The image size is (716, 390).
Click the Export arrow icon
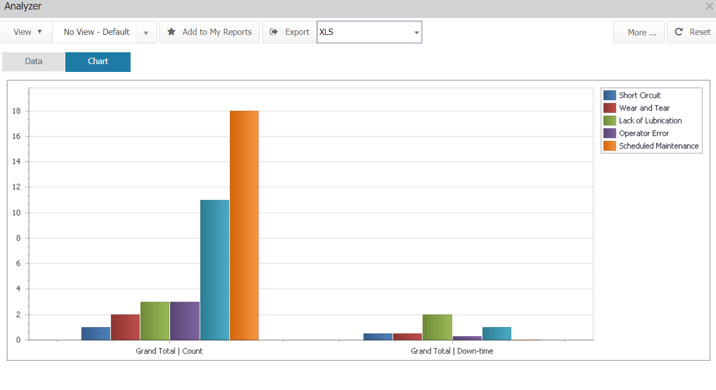[274, 32]
